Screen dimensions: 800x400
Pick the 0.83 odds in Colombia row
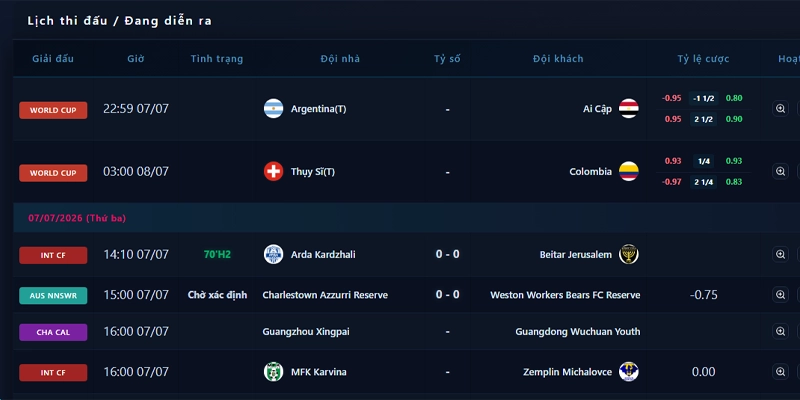point(734,182)
